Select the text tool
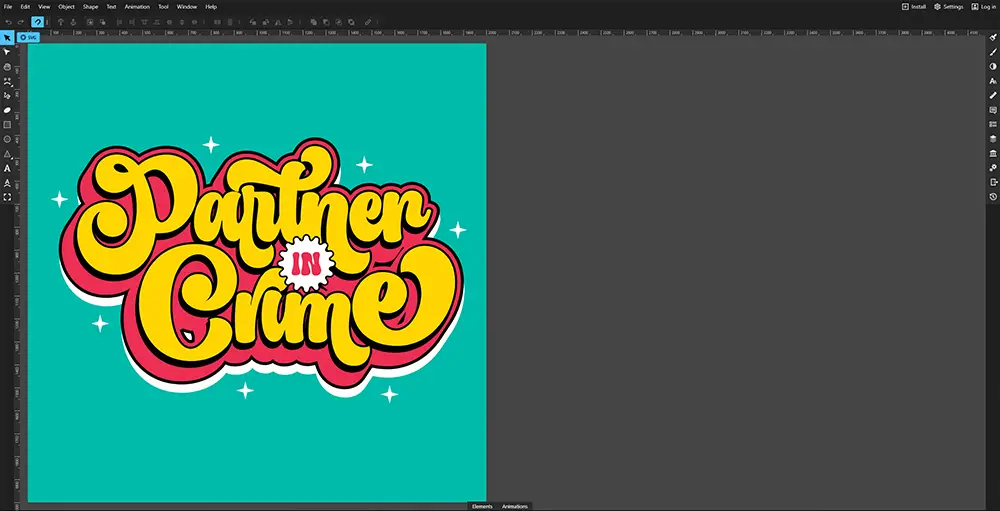This screenshot has width=1000, height=511. pos(7,168)
